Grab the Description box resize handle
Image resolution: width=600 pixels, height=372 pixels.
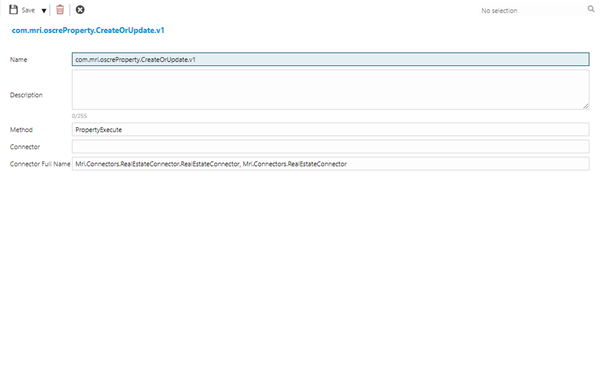(586, 106)
